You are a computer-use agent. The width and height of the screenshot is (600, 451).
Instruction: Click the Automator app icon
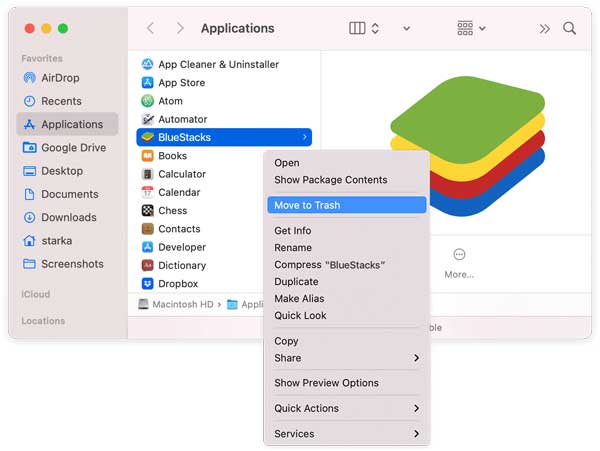click(147, 119)
